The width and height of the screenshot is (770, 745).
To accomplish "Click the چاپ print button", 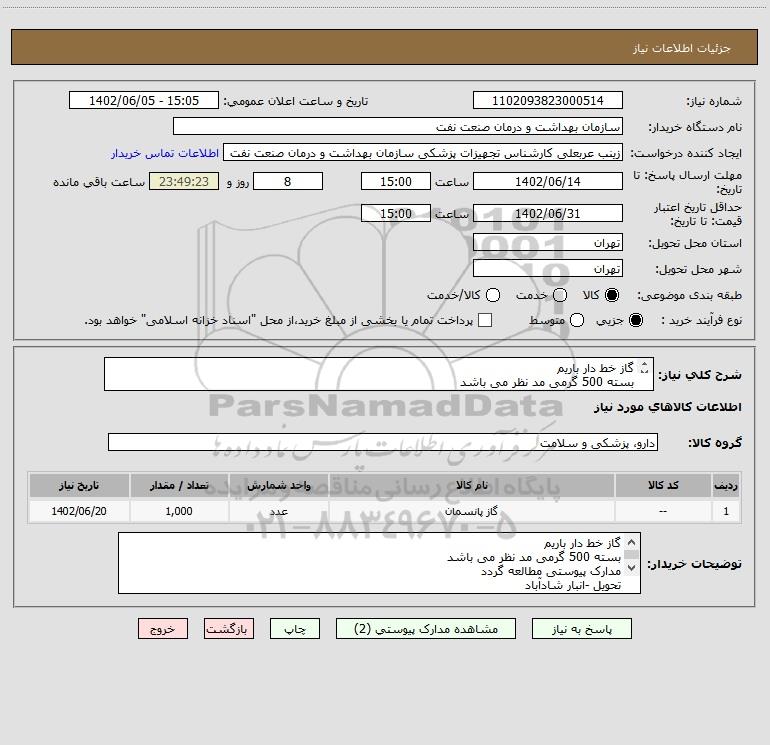I will pyautogui.click(x=295, y=629).
